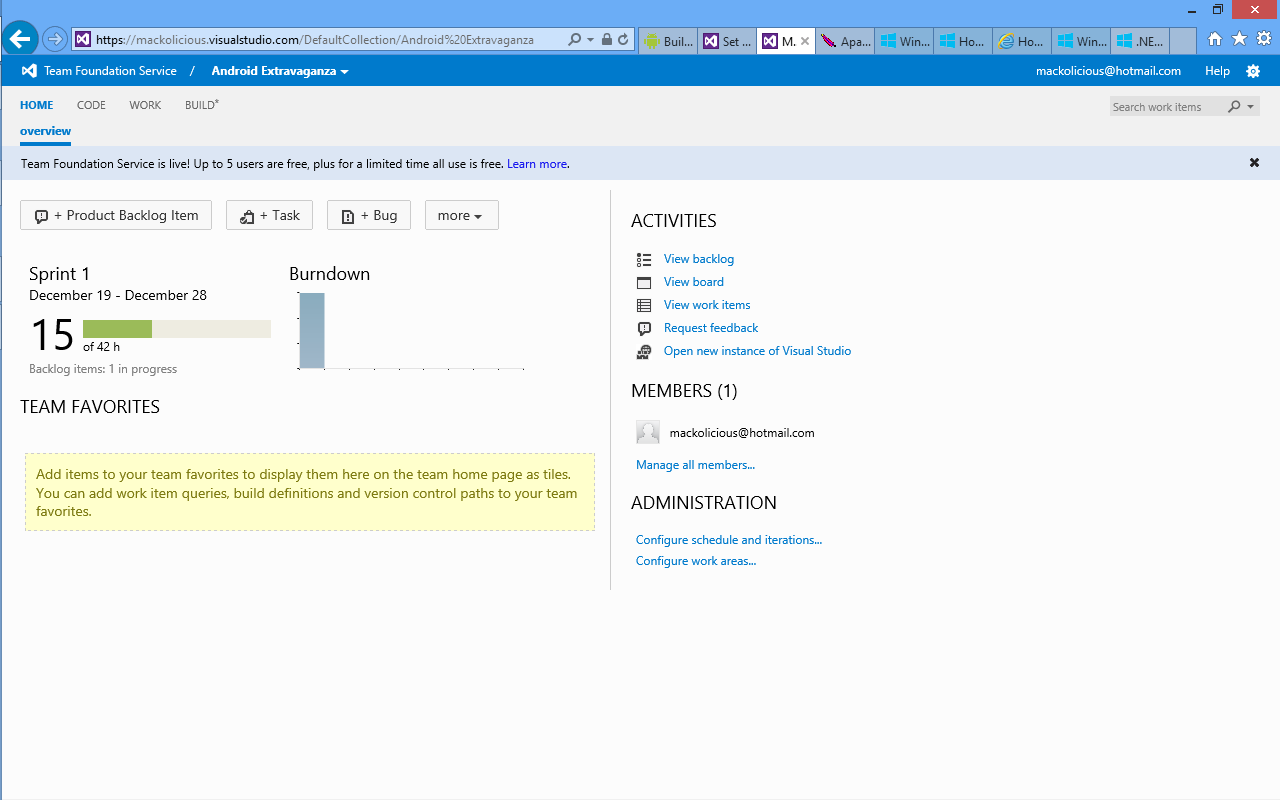The width and height of the screenshot is (1280, 800).
Task: Open the View work items link
Action: point(707,305)
